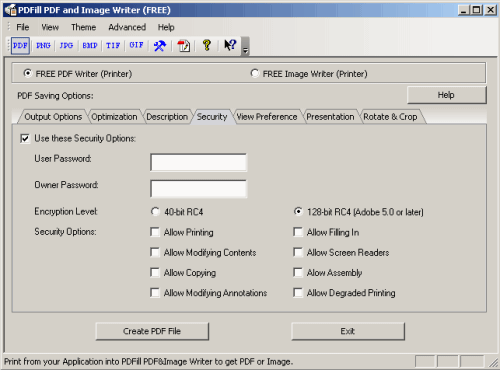Enable Allow Filling In checkbox

[x=298, y=232]
